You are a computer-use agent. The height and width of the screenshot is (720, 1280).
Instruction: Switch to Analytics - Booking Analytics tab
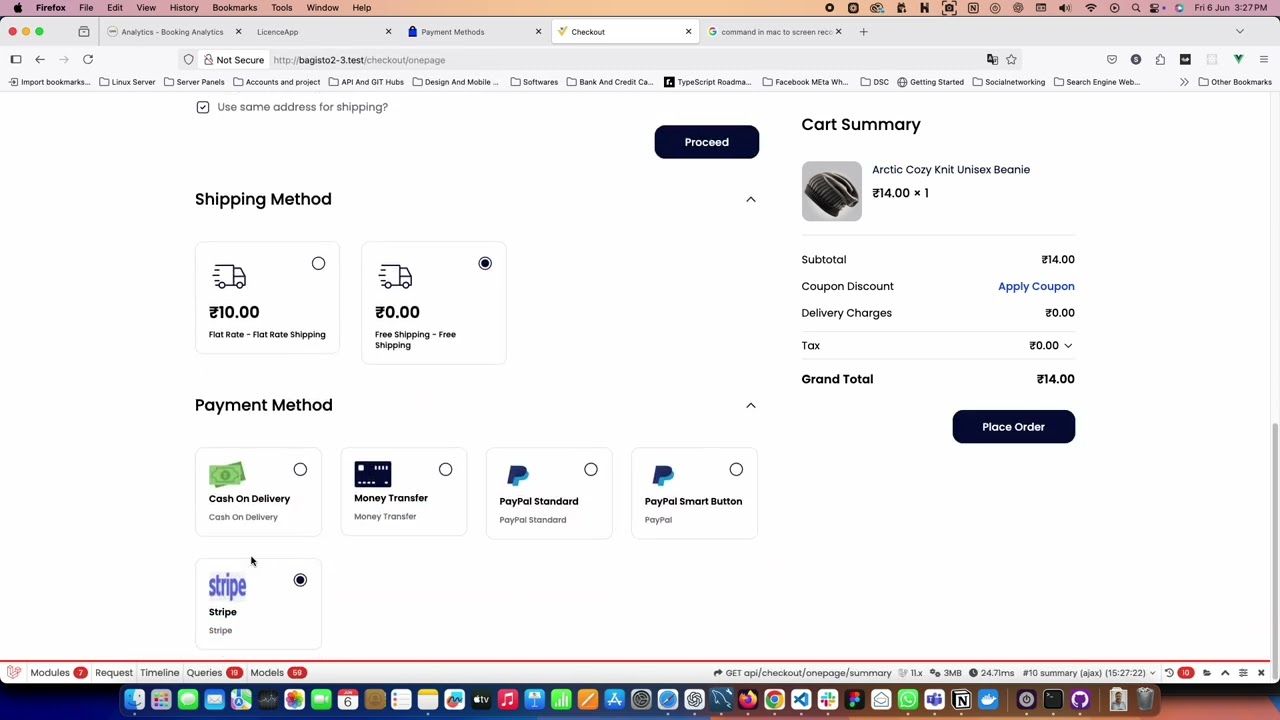pyautogui.click(x=172, y=32)
